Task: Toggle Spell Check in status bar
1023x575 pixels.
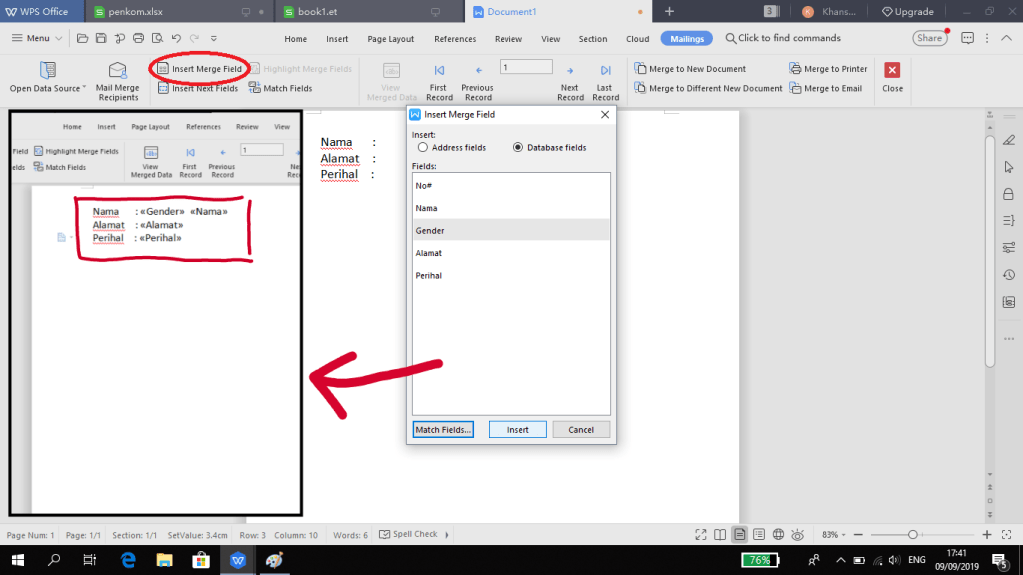Action: click(408, 534)
